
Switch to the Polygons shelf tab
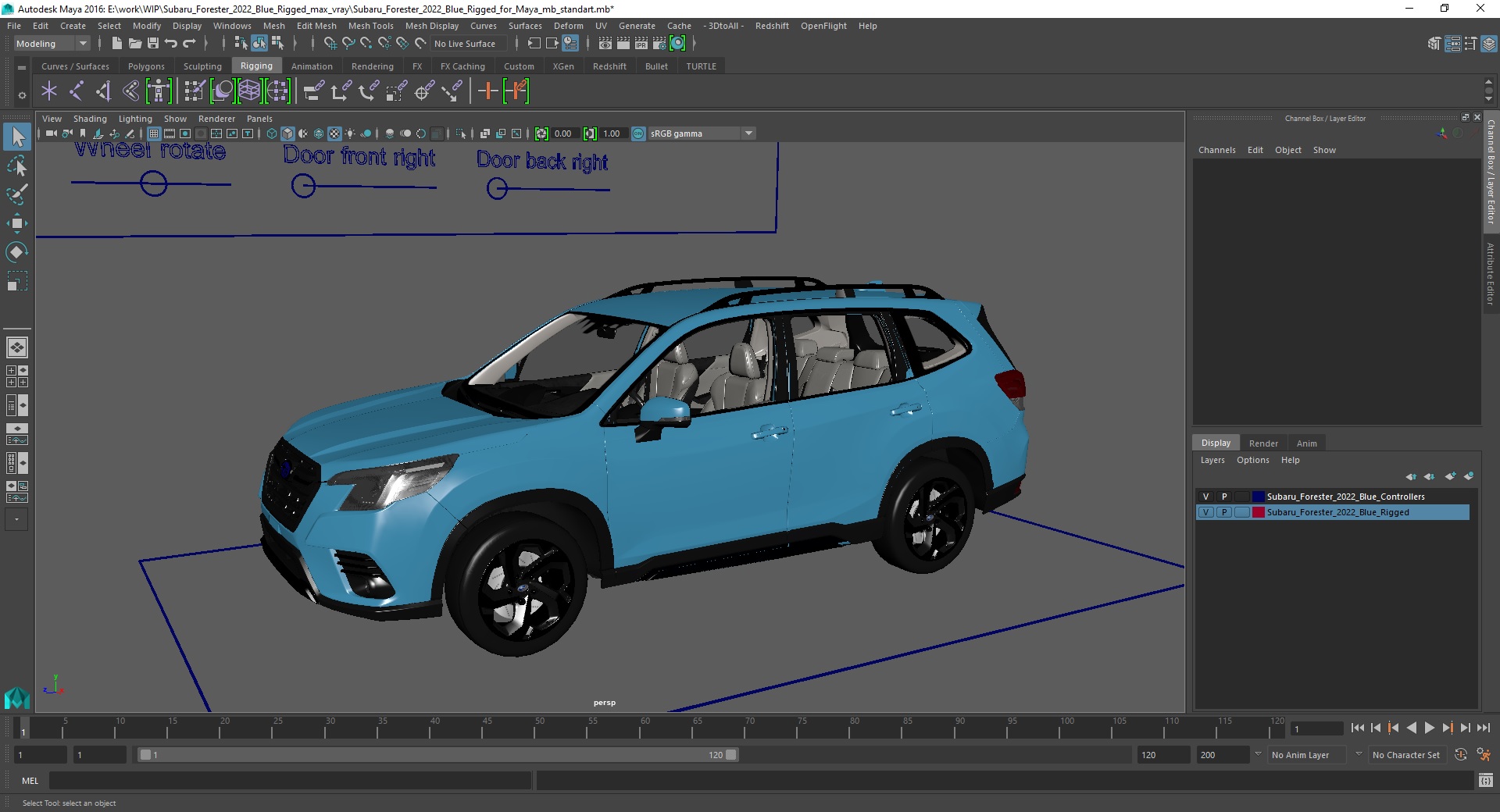pos(146,66)
